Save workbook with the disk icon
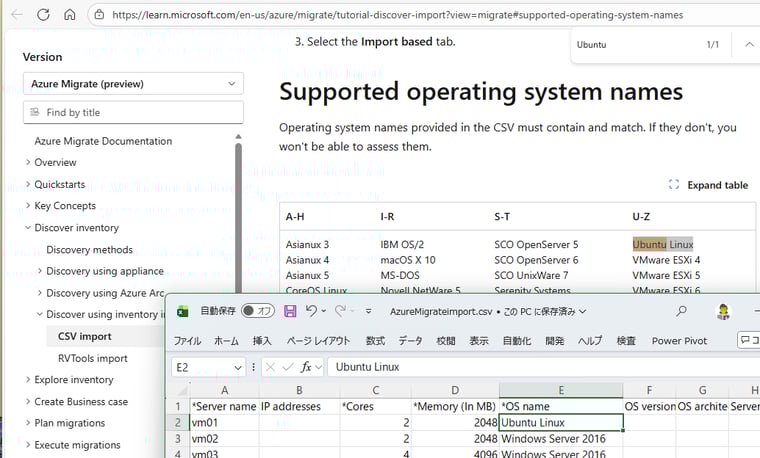This screenshot has width=760, height=458. [290, 311]
